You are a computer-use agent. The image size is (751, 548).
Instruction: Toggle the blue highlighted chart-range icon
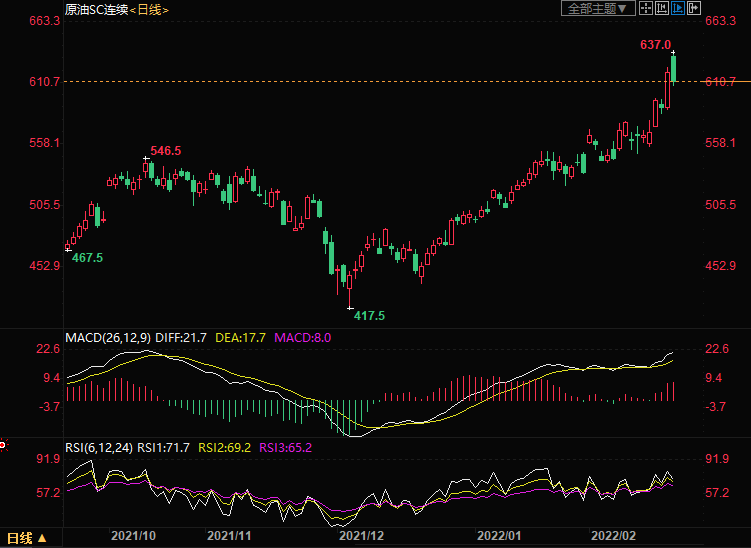click(677, 9)
